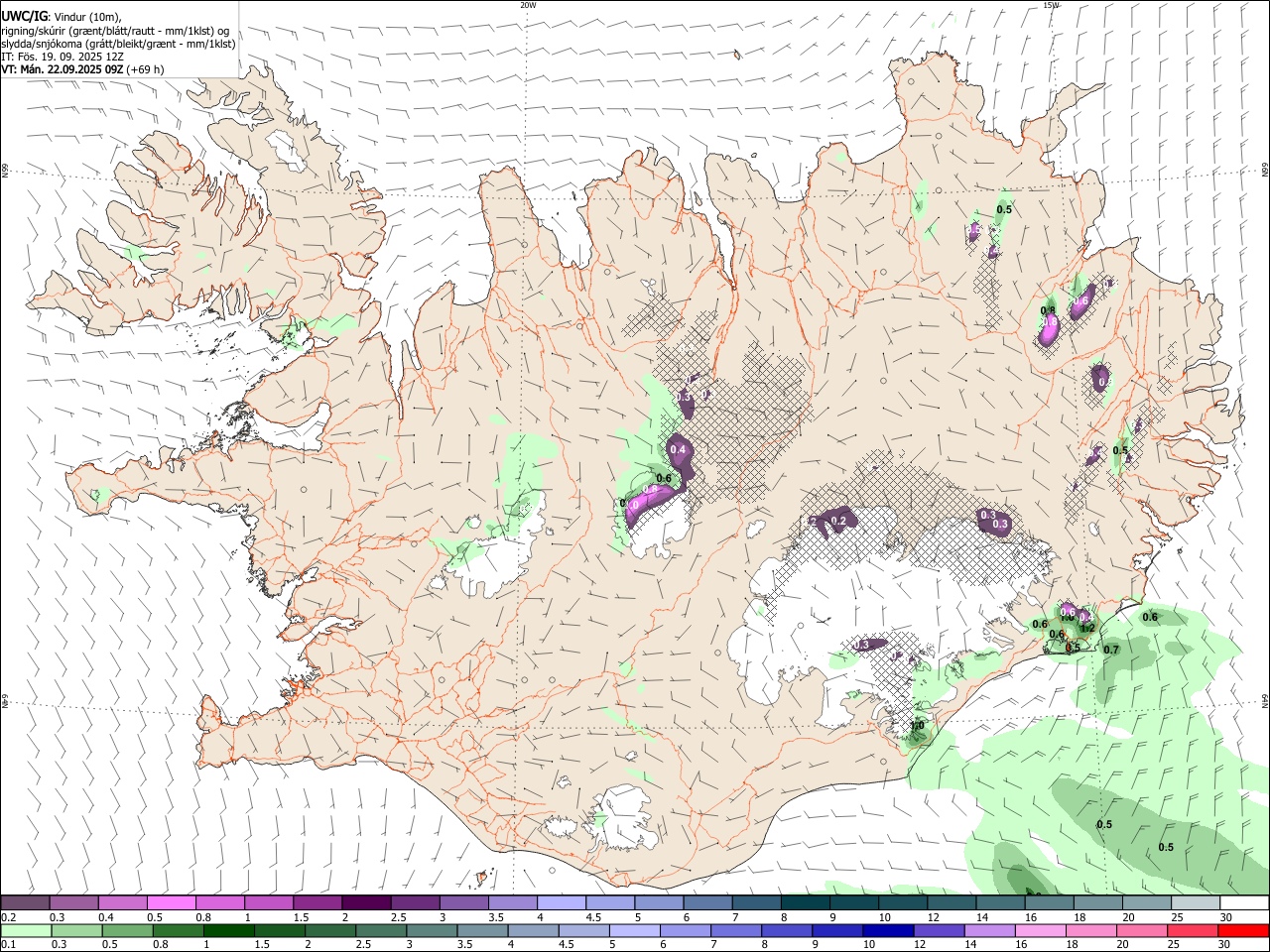Select the violet rain swatch at 12
The image size is (1270, 952).
point(939,930)
